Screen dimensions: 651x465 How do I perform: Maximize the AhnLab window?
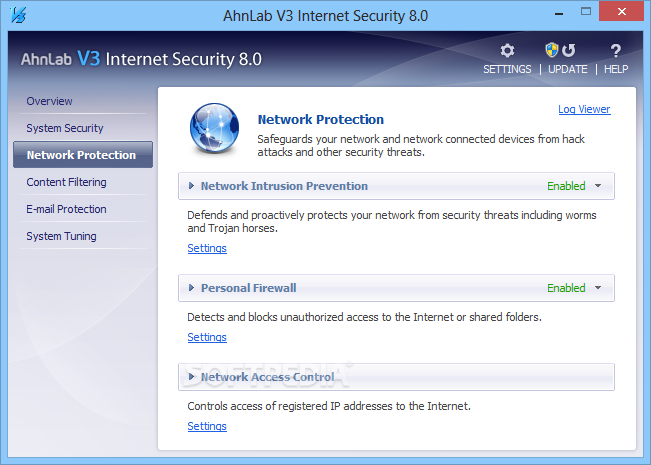(x=586, y=12)
